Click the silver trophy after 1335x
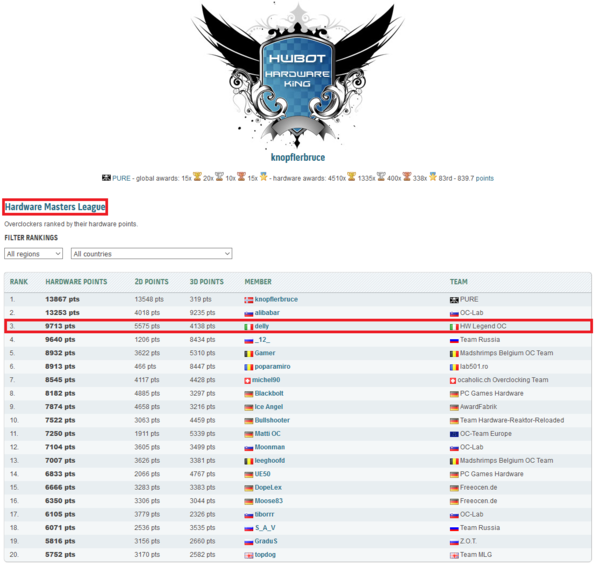The image size is (600, 566). 381,177
